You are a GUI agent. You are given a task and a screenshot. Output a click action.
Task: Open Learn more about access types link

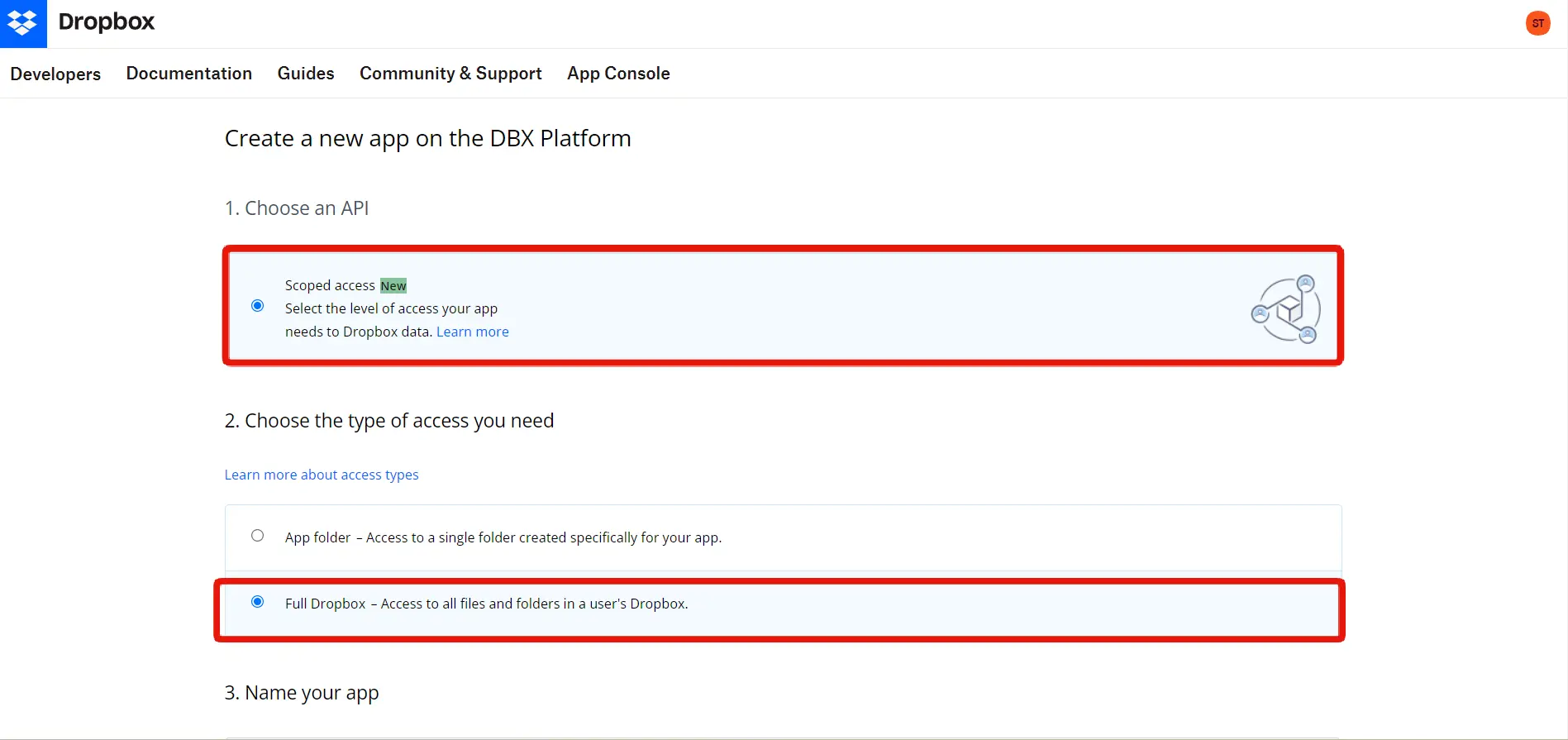[322, 475]
